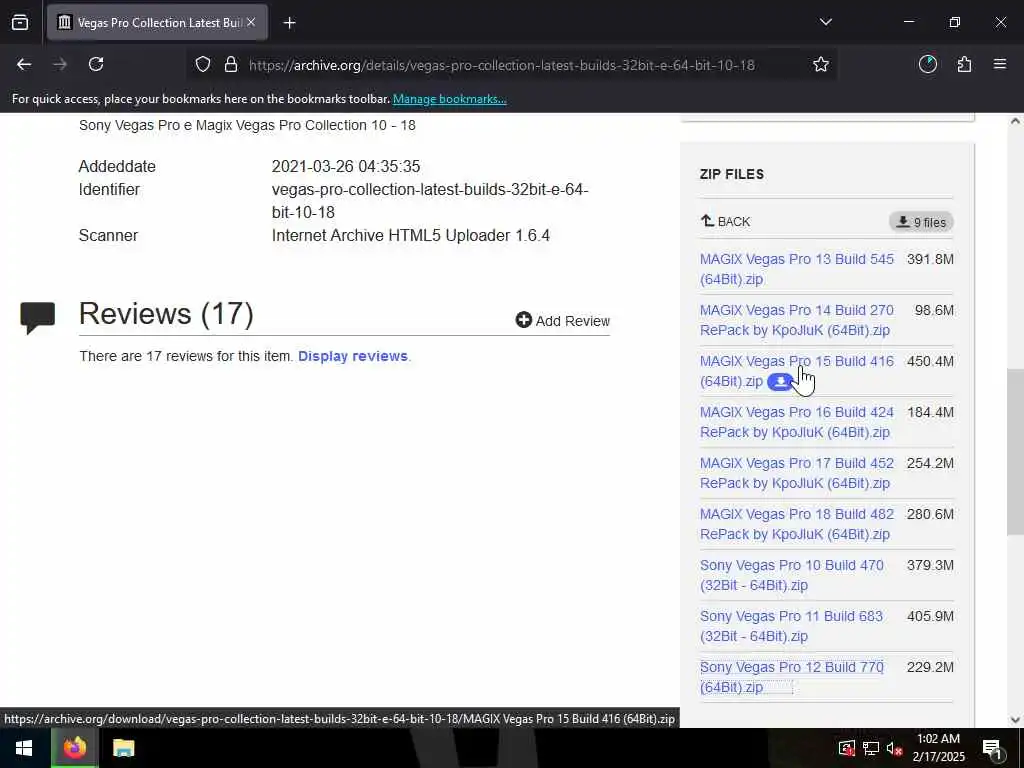The width and height of the screenshot is (1024, 768).
Task: Reload the current page
Action: click(96, 64)
